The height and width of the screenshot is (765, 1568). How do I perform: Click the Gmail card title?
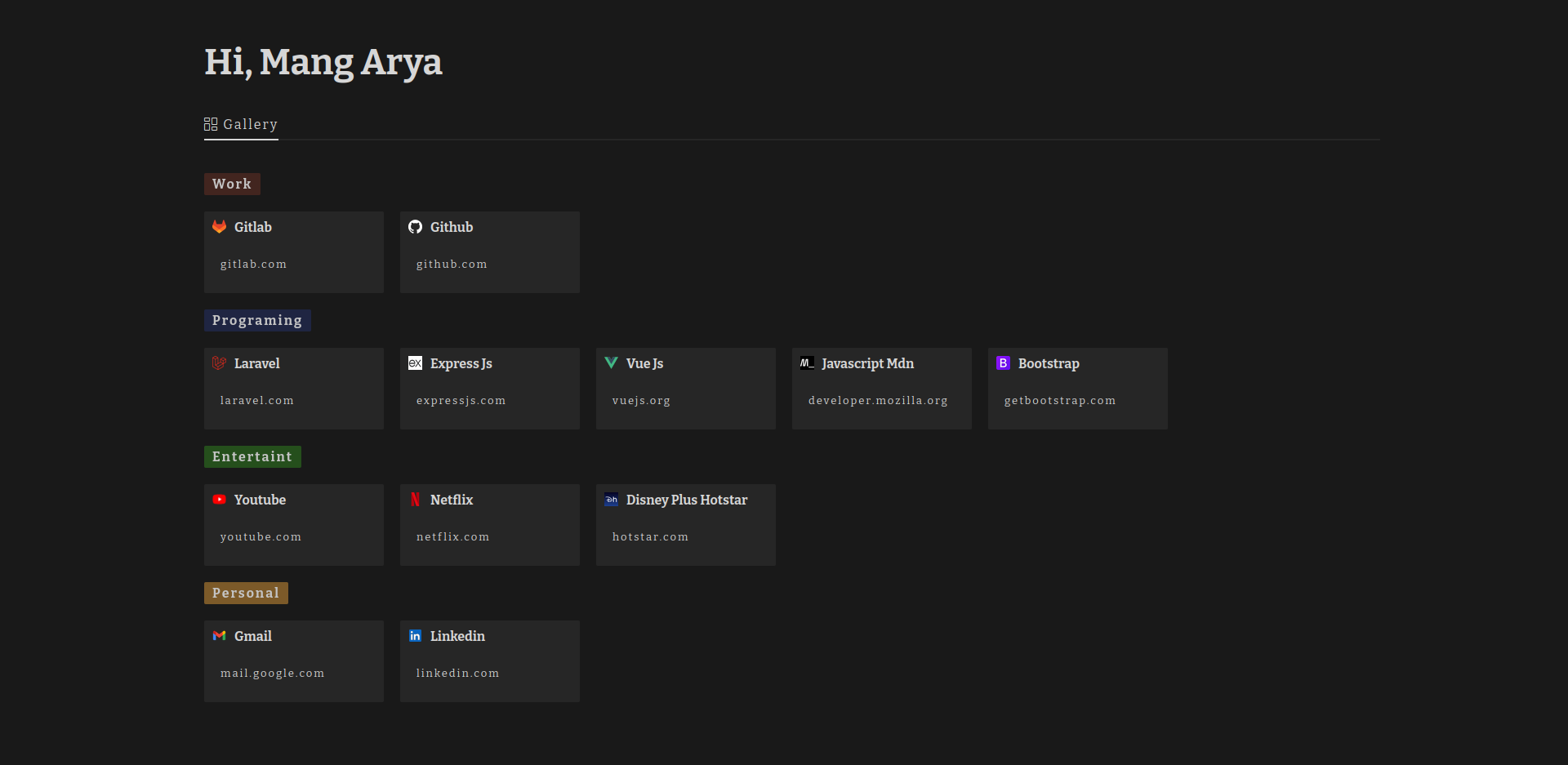253,636
